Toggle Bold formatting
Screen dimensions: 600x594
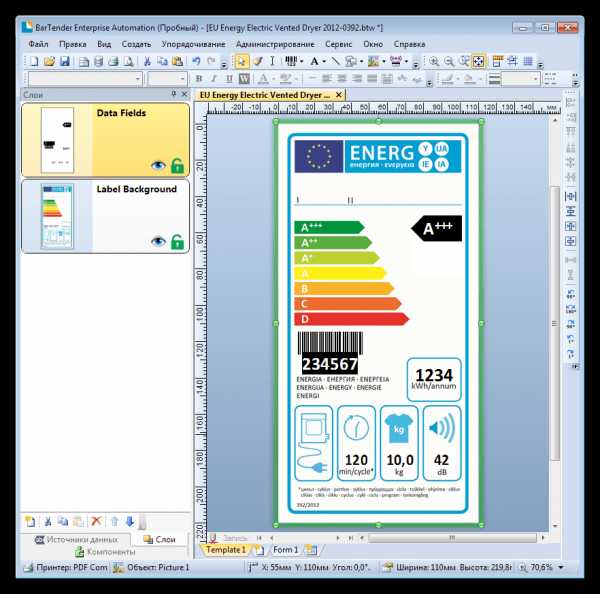pos(199,79)
